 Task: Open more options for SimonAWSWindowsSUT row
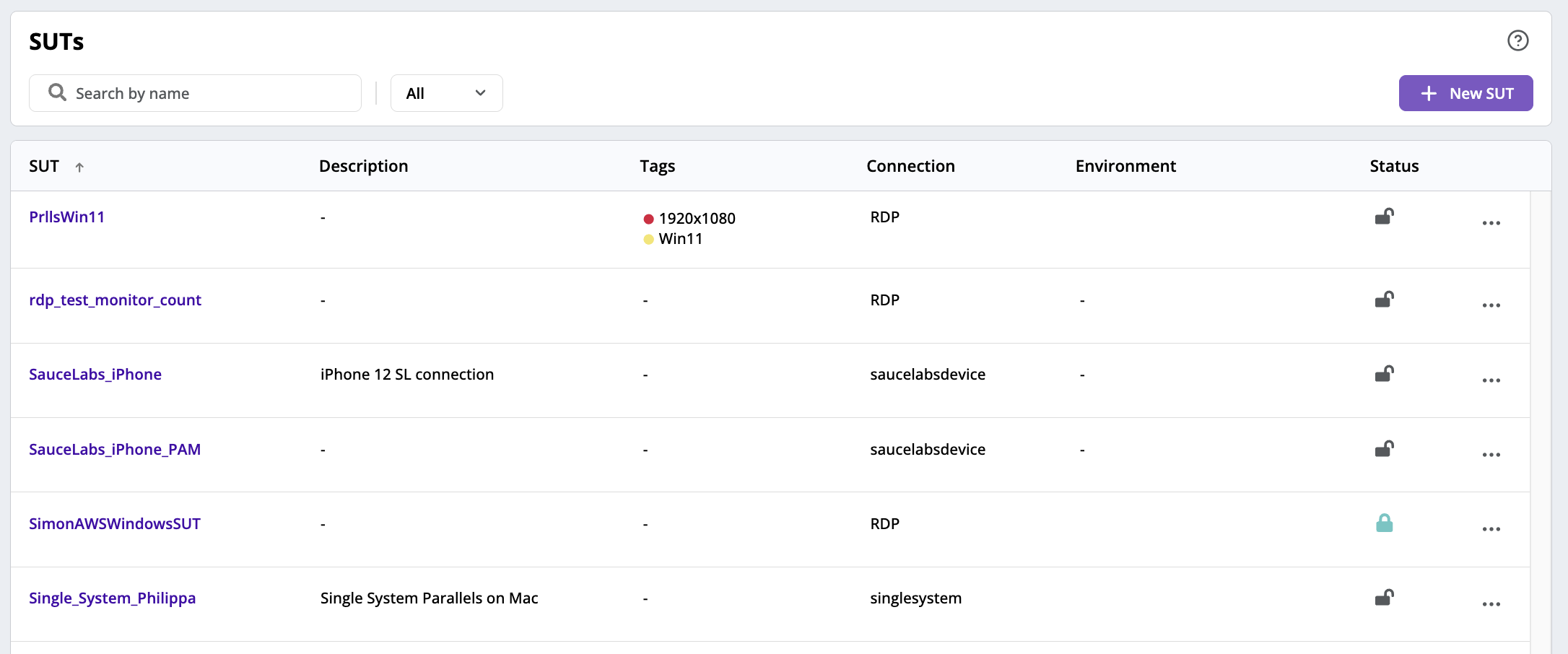coord(1491,529)
